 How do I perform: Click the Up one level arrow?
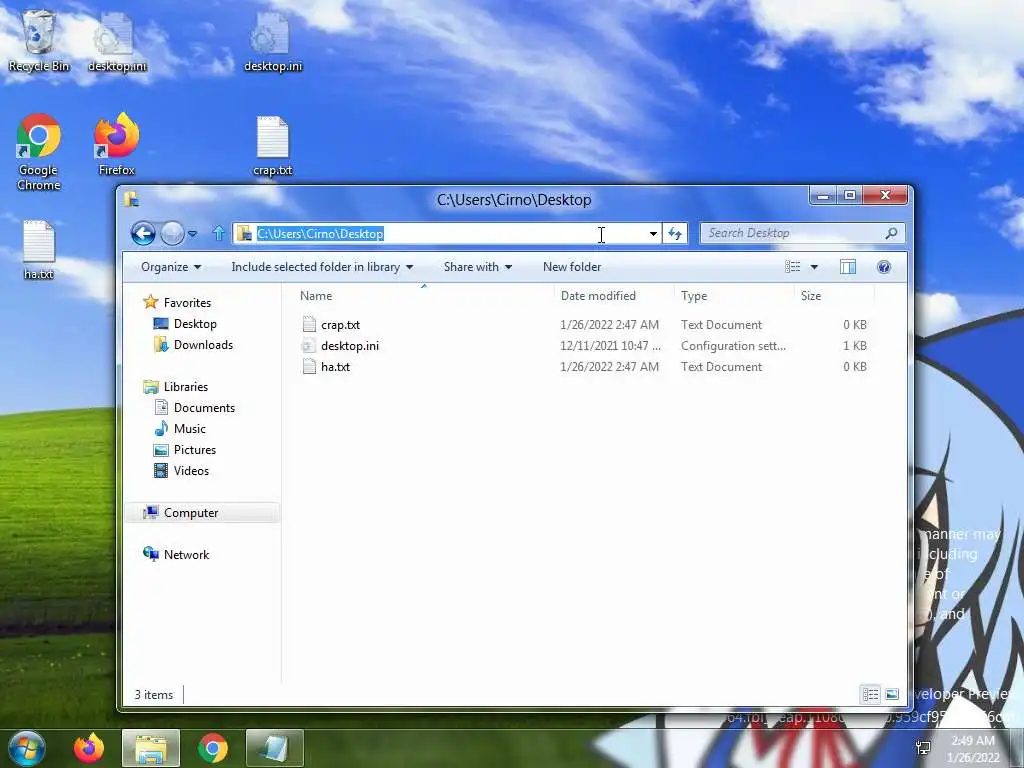tap(219, 233)
